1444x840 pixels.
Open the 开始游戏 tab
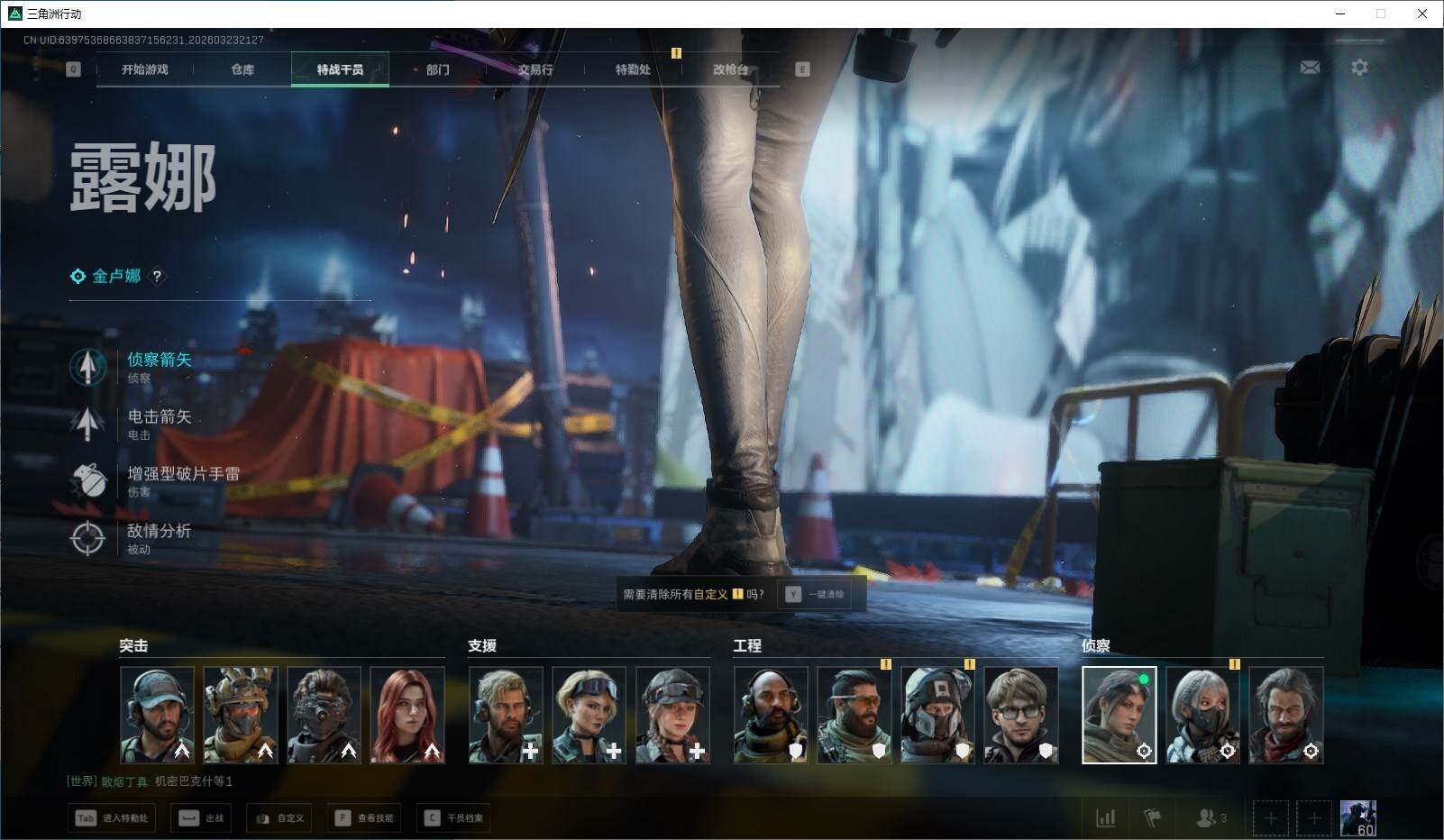click(x=145, y=69)
